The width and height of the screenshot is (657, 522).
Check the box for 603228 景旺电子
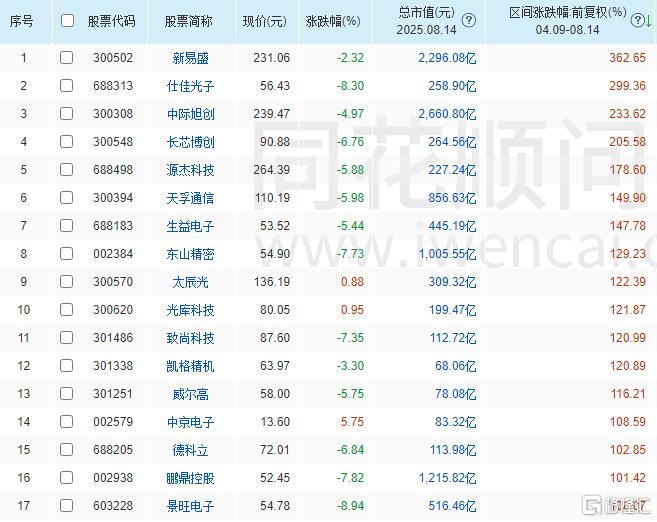pos(66,506)
